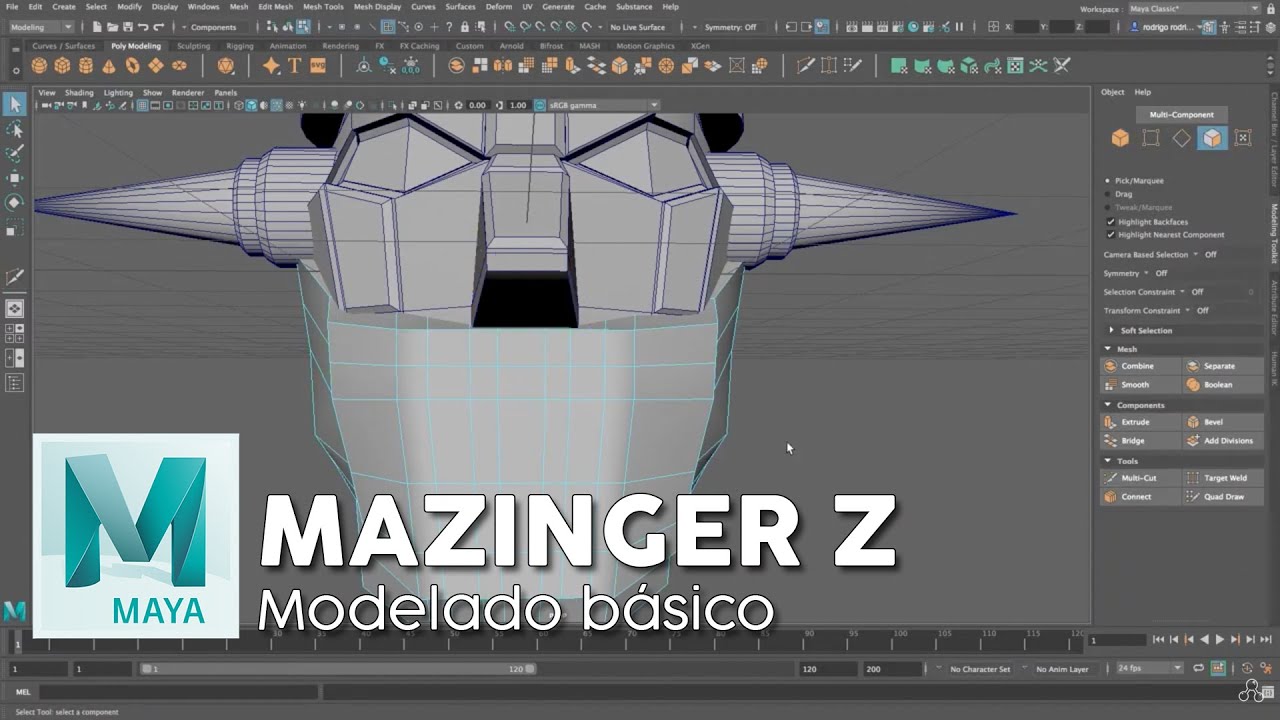The height and width of the screenshot is (720, 1280).
Task: Open the Mesh Tools menu
Action: point(323,6)
